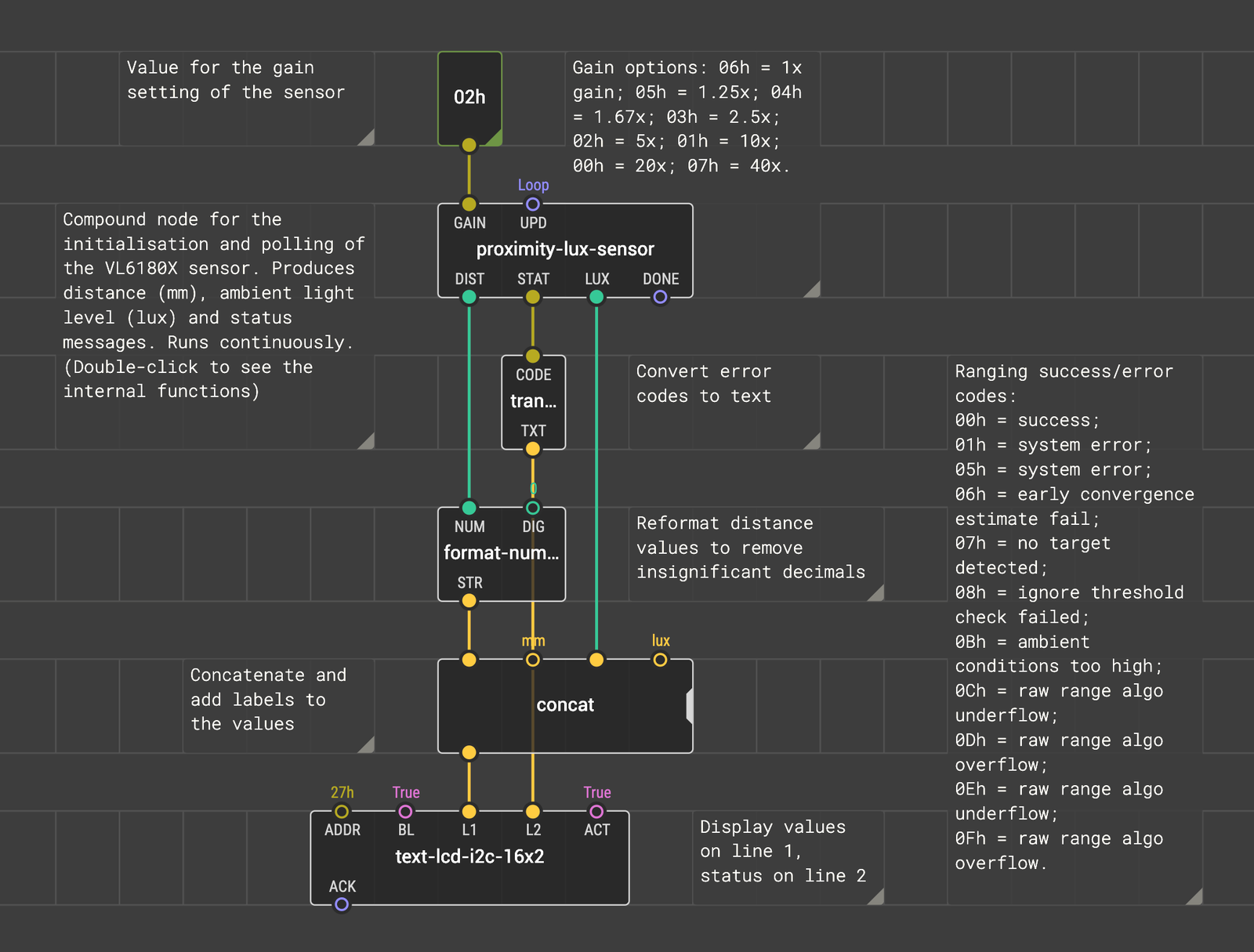This screenshot has height=952, width=1254.
Task: Click the NUM input pin on format-num node
Action: pos(469,508)
